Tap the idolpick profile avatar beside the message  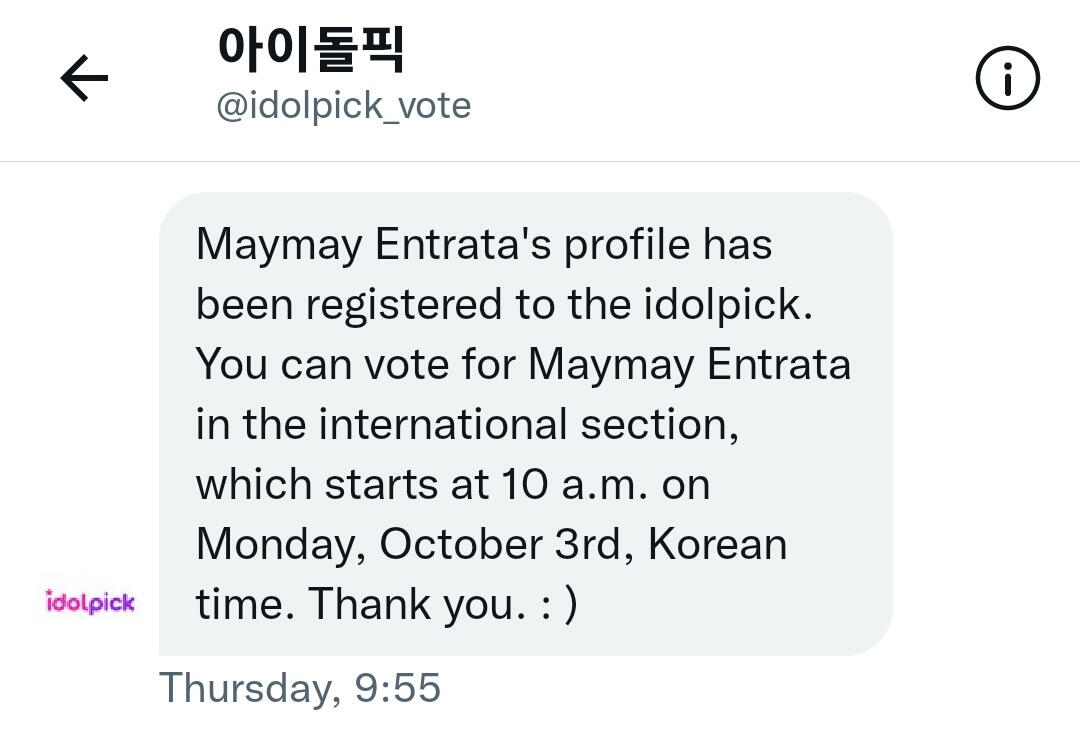click(x=90, y=602)
